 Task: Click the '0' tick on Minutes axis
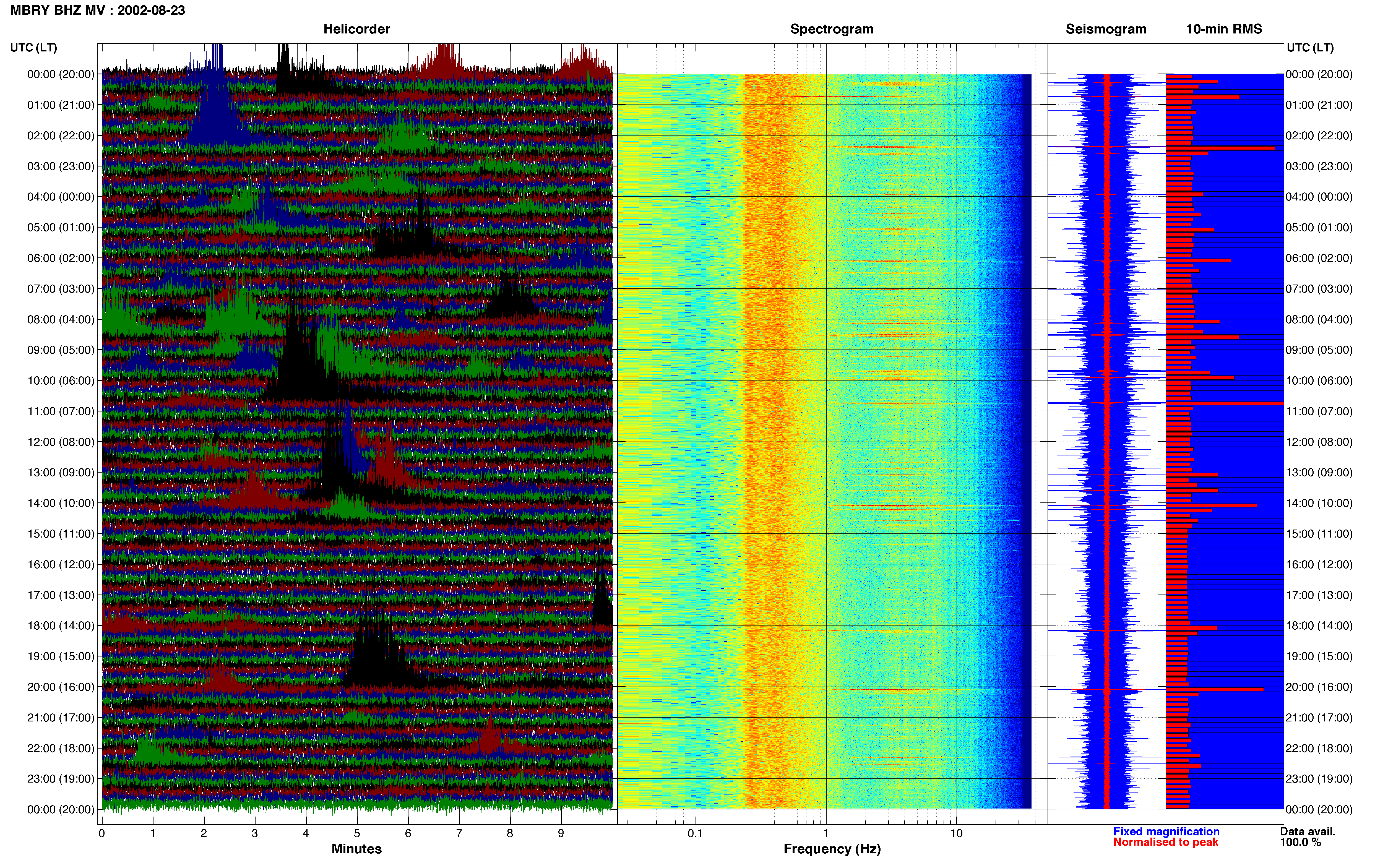(101, 833)
